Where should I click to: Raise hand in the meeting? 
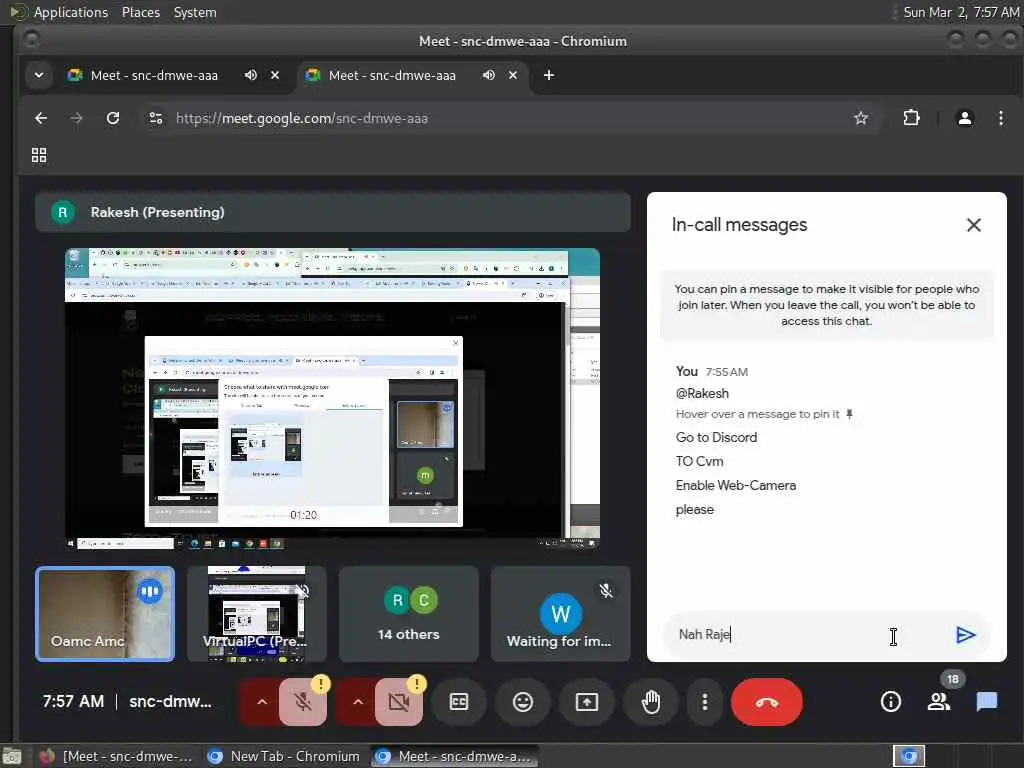coord(650,702)
